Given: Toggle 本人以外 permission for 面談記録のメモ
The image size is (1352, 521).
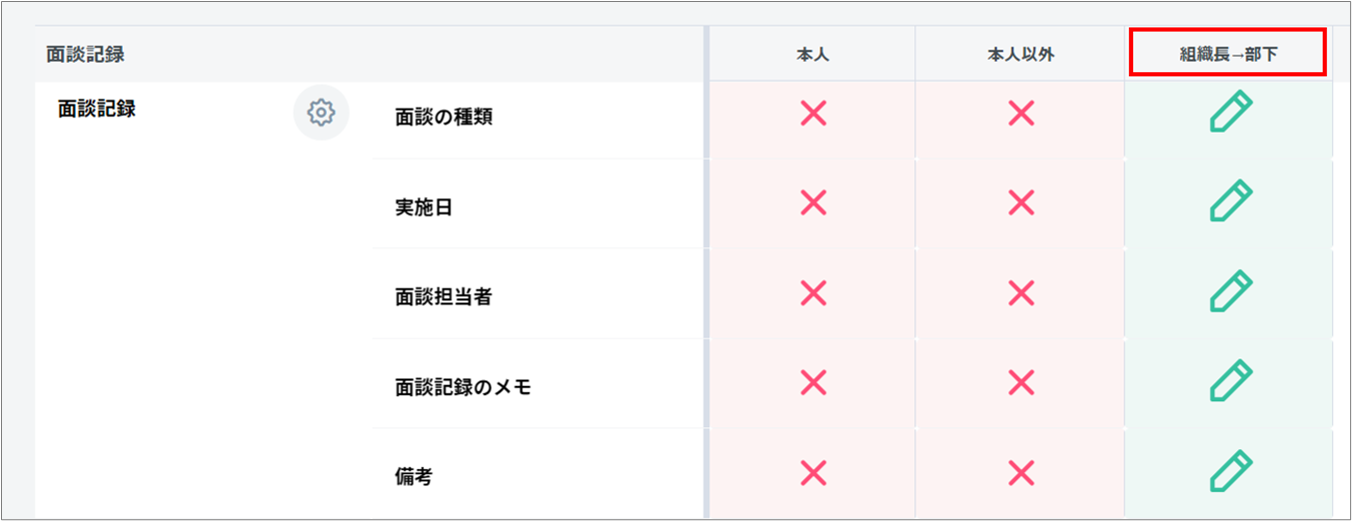Looking at the screenshot, I should pos(1020,382).
